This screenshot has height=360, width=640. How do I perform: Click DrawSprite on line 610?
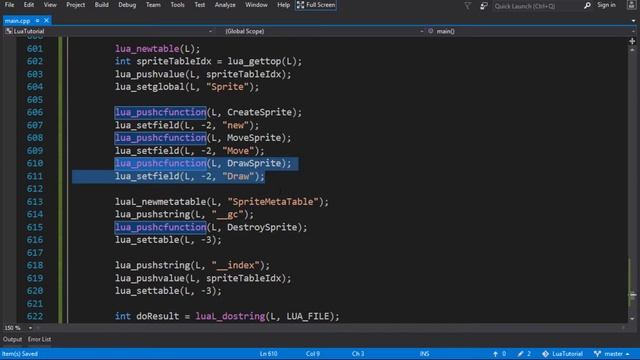click(x=254, y=163)
